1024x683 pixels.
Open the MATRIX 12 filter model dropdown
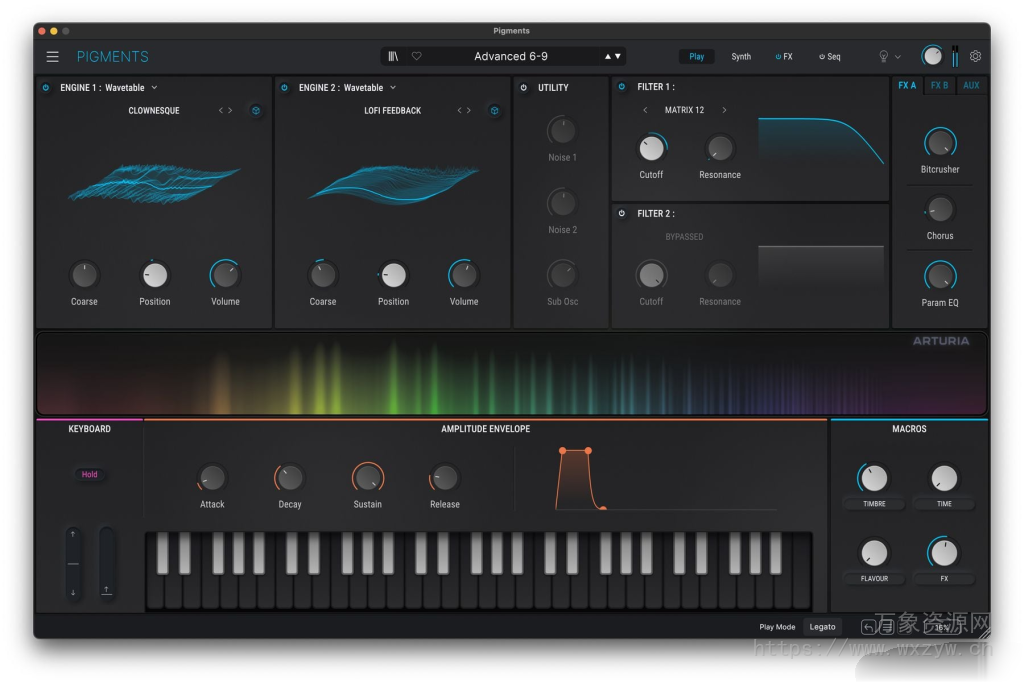(x=683, y=110)
